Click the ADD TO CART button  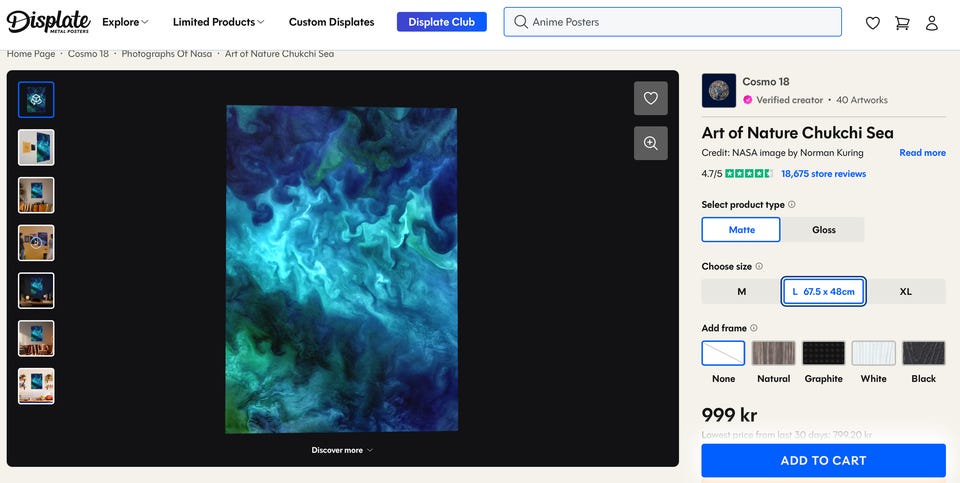coord(823,460)
